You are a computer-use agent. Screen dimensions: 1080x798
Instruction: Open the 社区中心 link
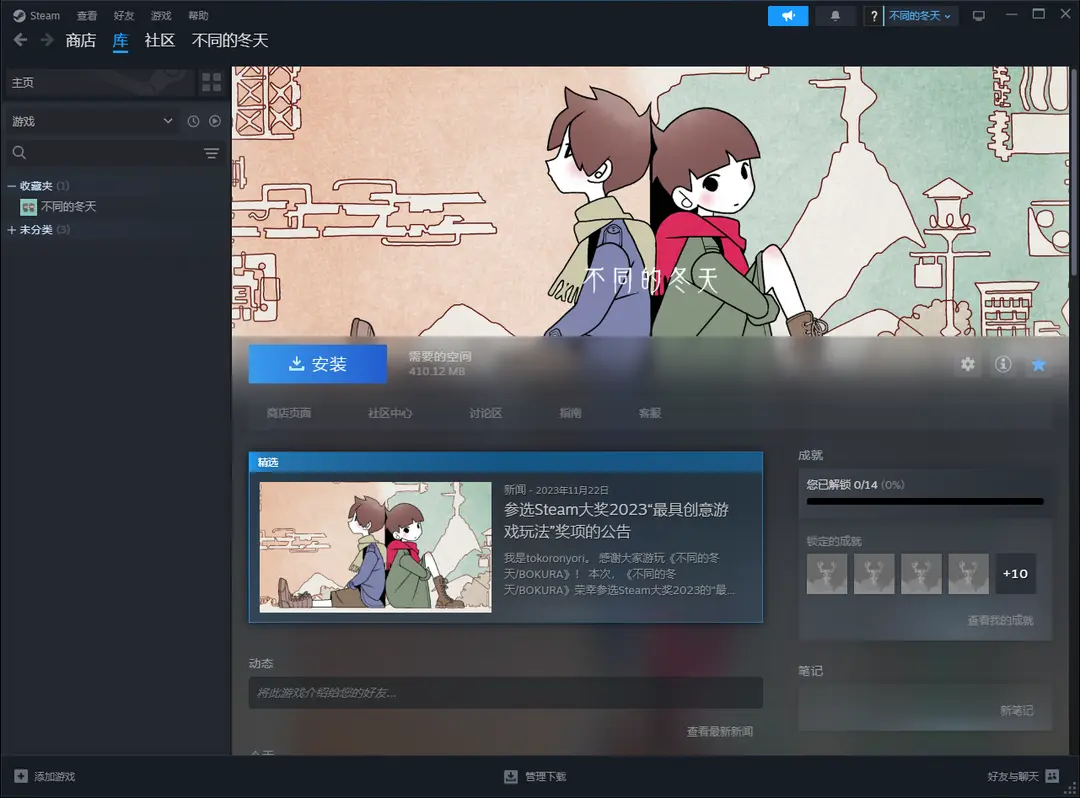click(390, 413)
